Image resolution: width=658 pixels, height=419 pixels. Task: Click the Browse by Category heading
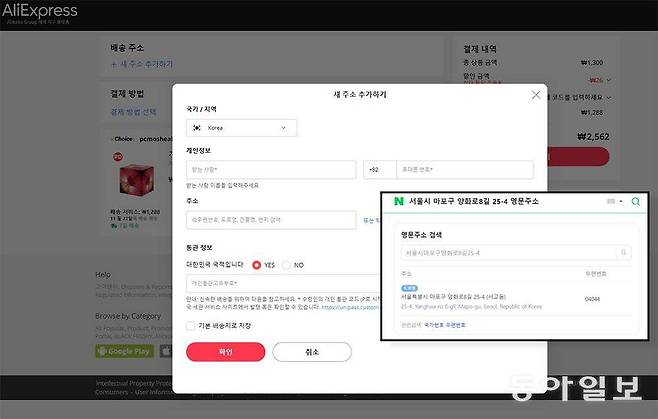pos(128,316)
